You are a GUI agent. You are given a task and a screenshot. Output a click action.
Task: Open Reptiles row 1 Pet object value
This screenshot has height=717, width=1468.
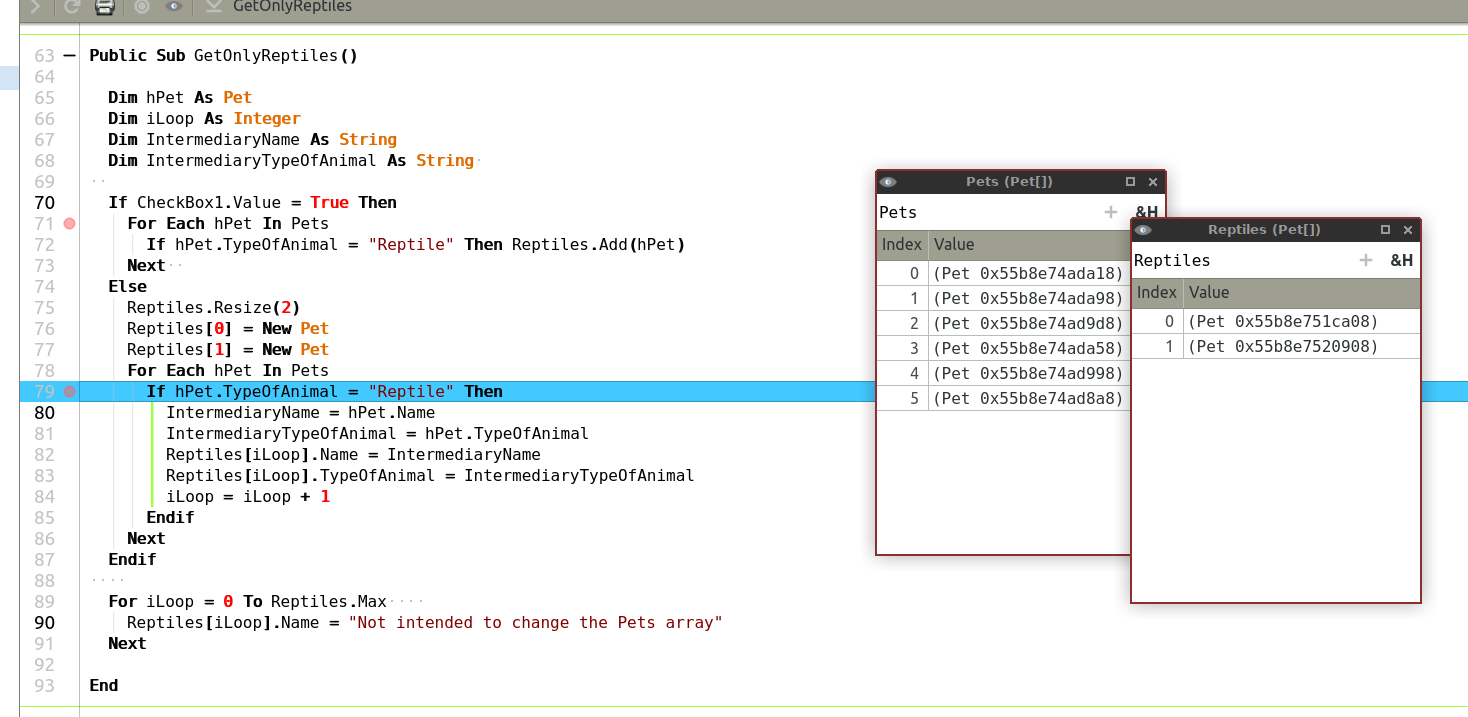point(1282,346)
